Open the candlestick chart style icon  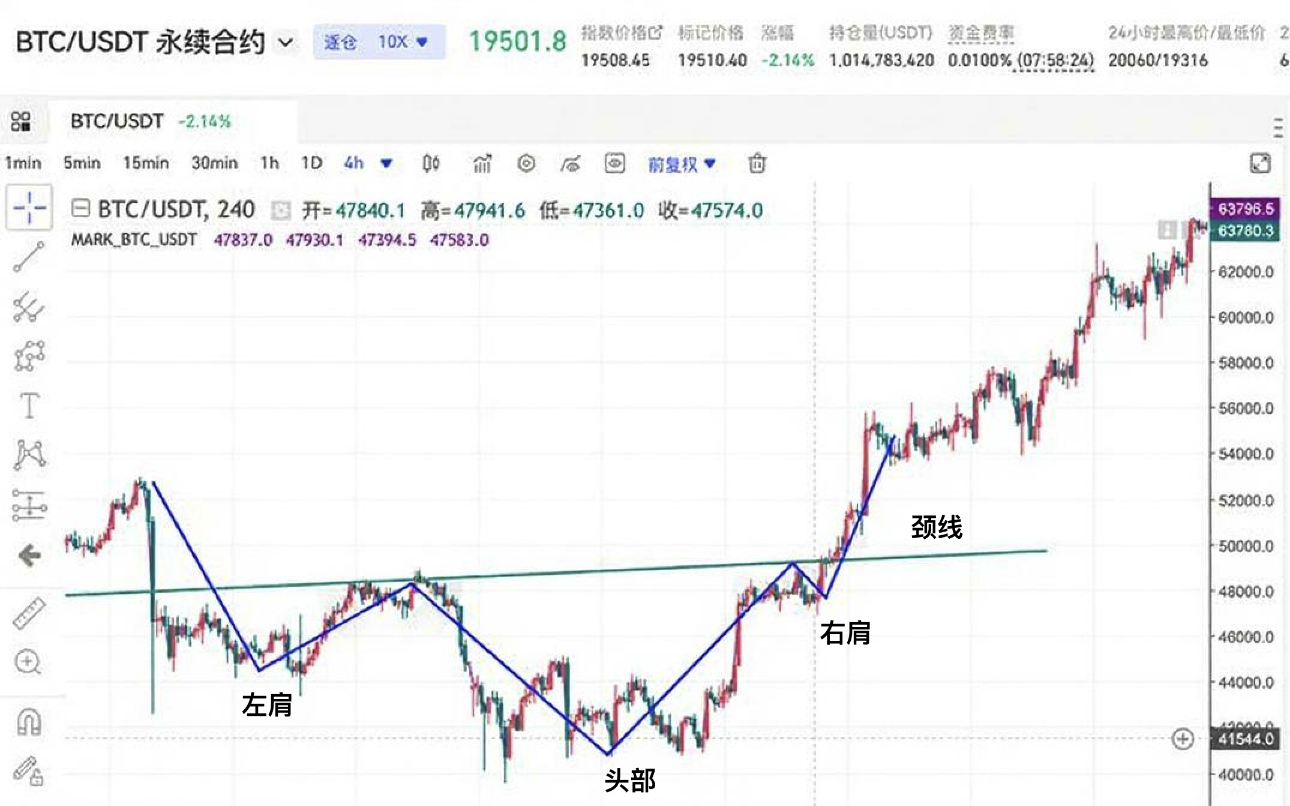pyautogui.click(x=432, y=164)
